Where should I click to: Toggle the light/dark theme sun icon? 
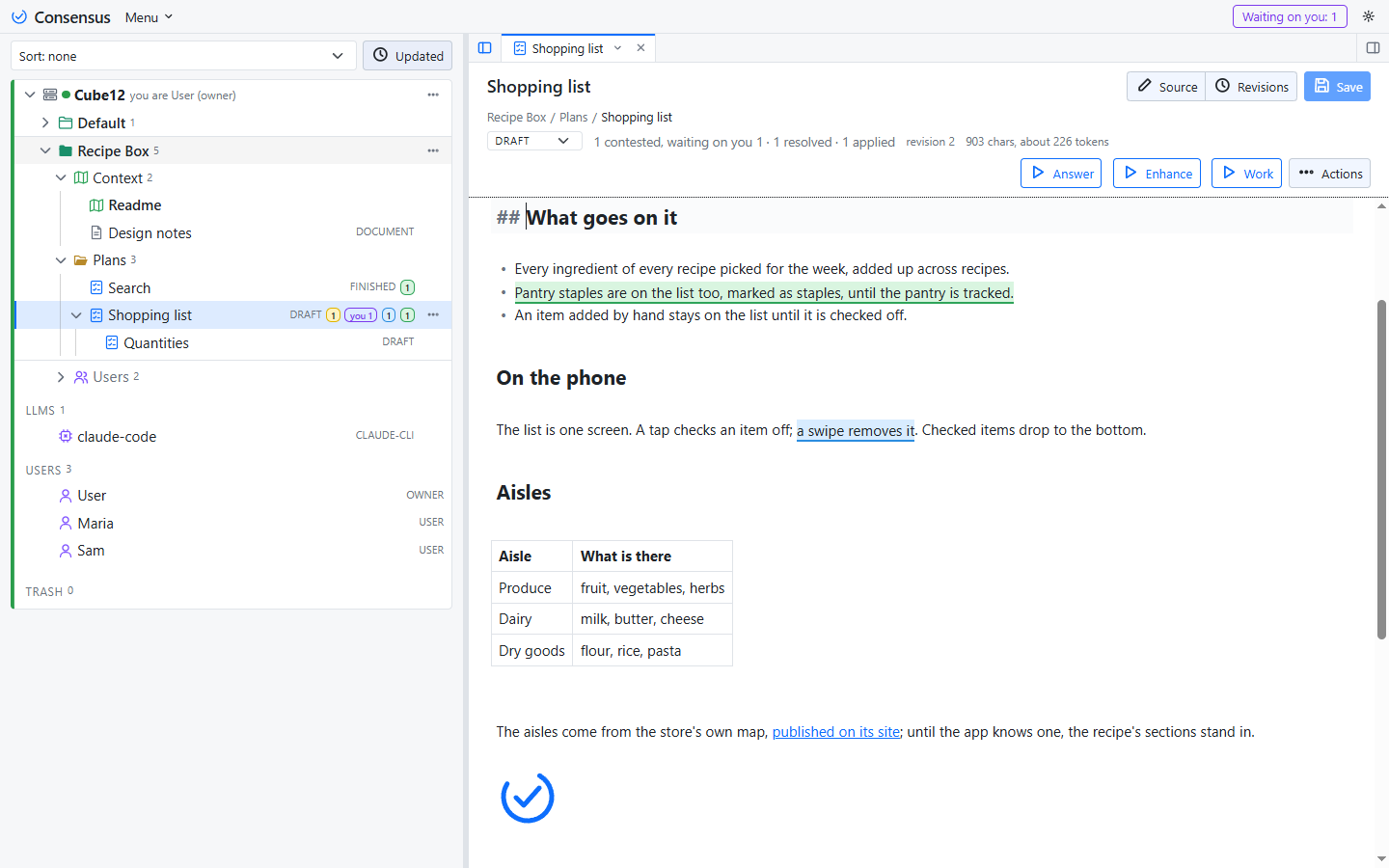pyautogui.click(x=1368, y=16)
